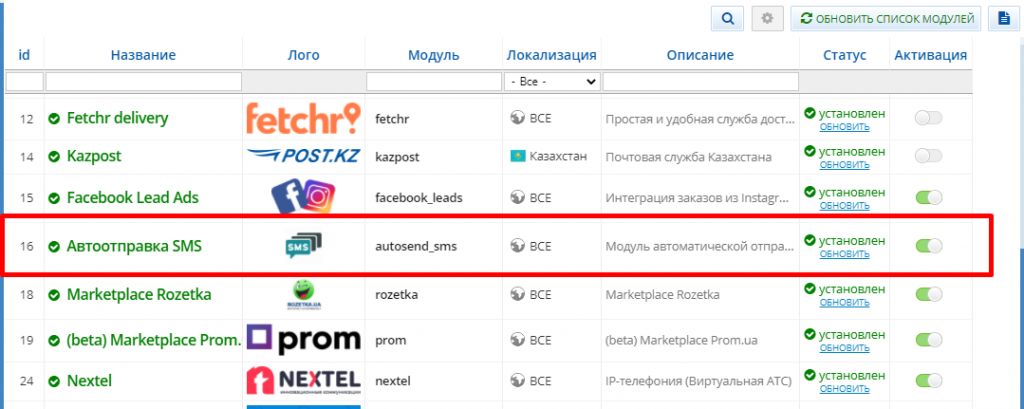
Task: Enable the Fetchr delivery activation toggle
Action: pos(929,118)
